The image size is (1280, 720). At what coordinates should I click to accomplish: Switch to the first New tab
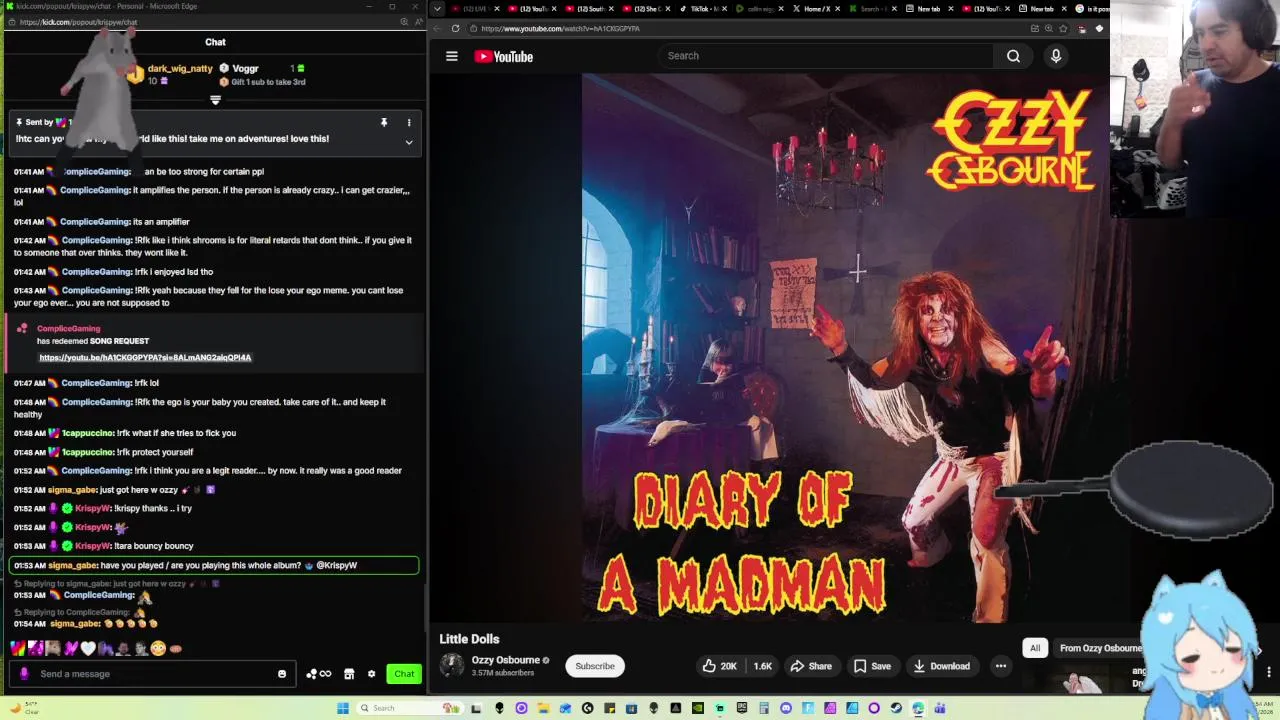[x=930, y=9]
